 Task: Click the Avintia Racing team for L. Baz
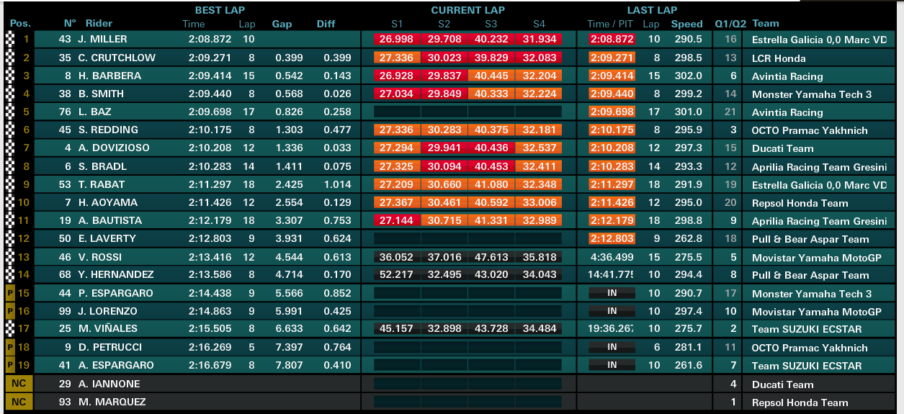(787, 112)
